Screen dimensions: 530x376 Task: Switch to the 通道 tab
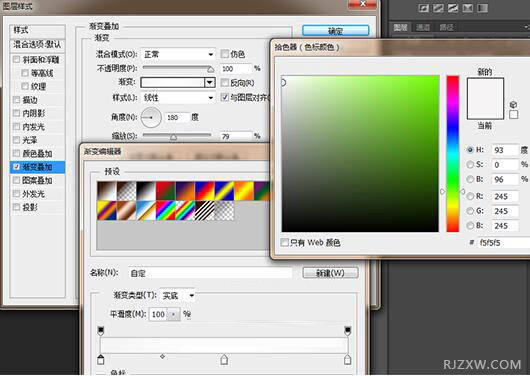click(423, 27)
